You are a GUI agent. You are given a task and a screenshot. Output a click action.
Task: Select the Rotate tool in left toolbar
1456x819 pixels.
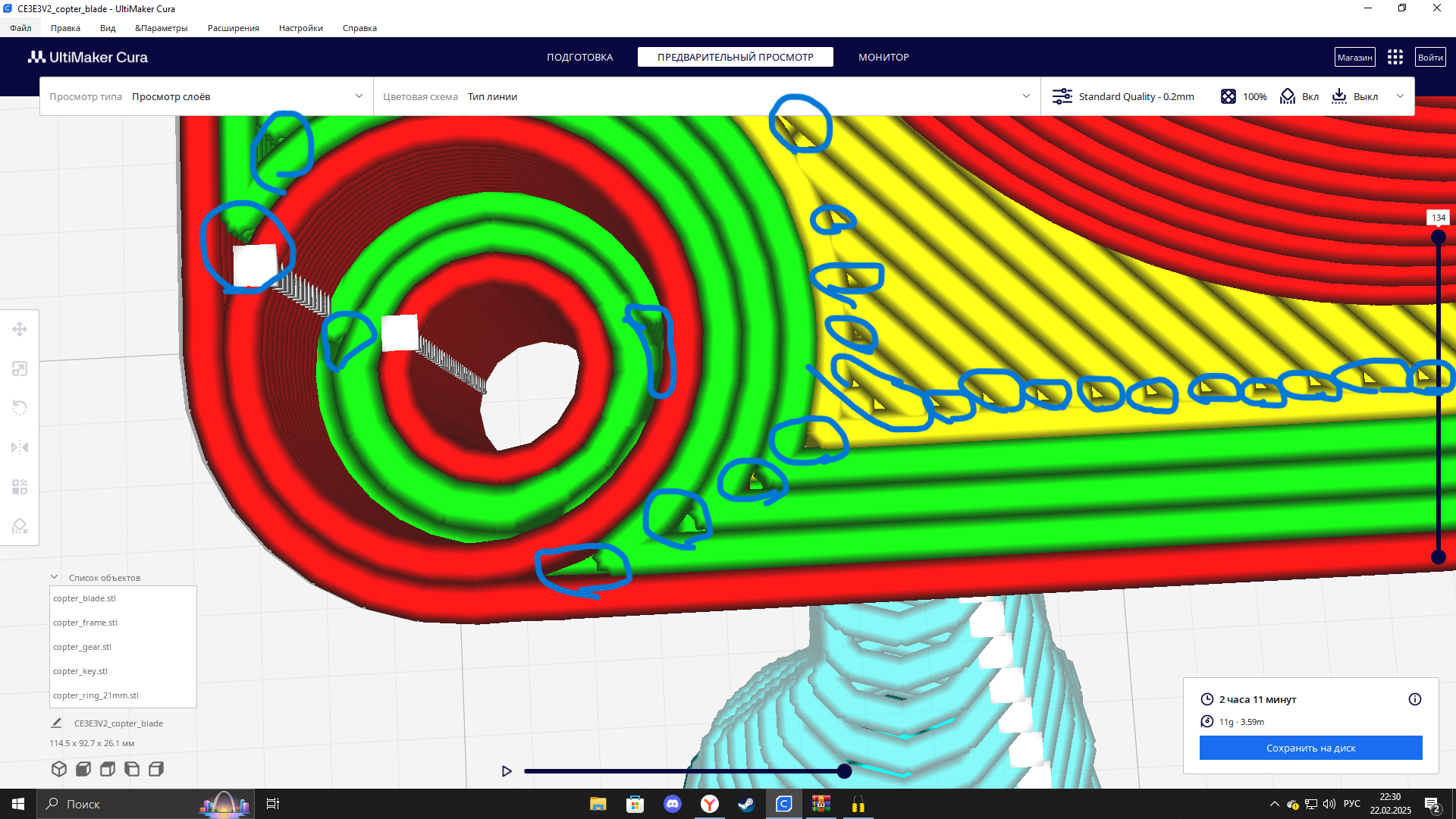click(x=20, y=408)
